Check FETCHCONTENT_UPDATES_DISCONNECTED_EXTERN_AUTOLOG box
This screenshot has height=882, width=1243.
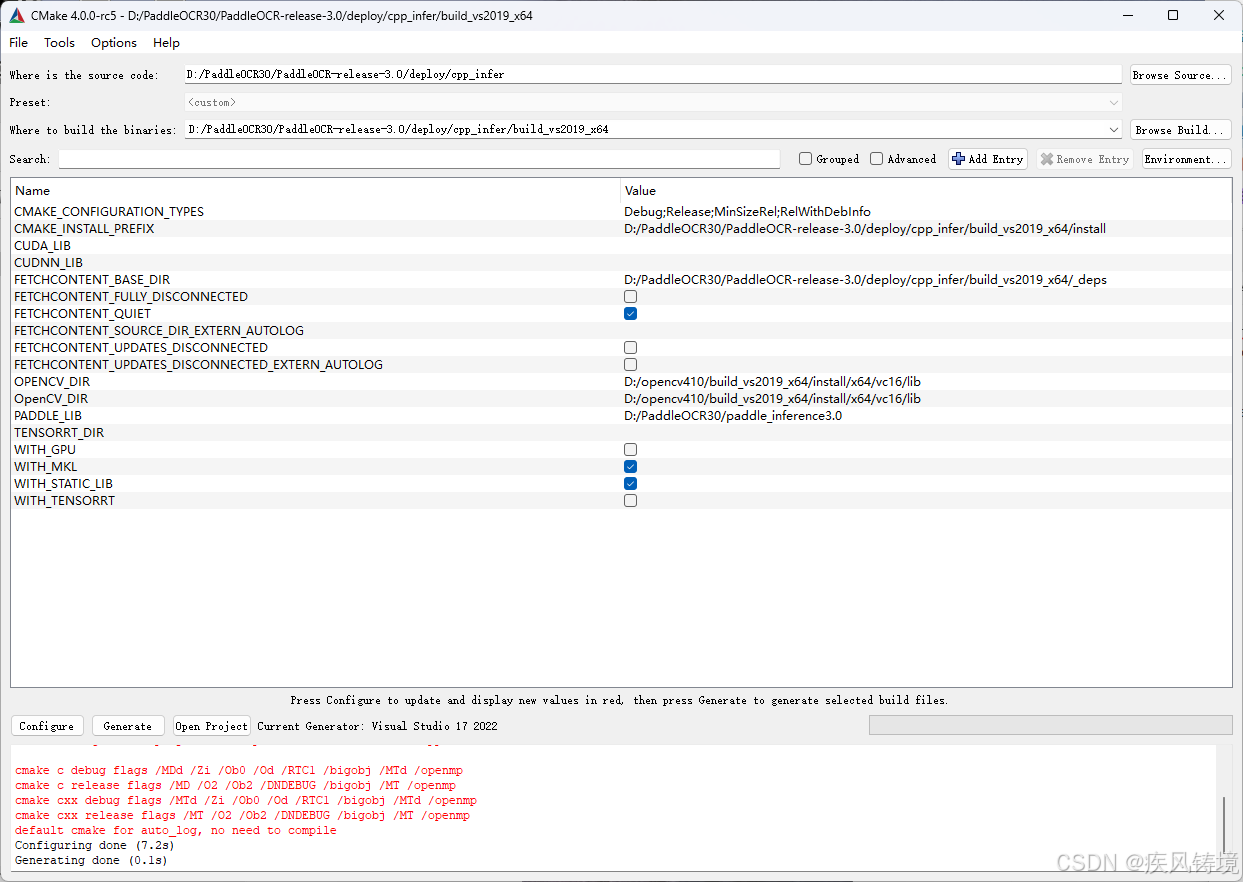coord(630,365)
